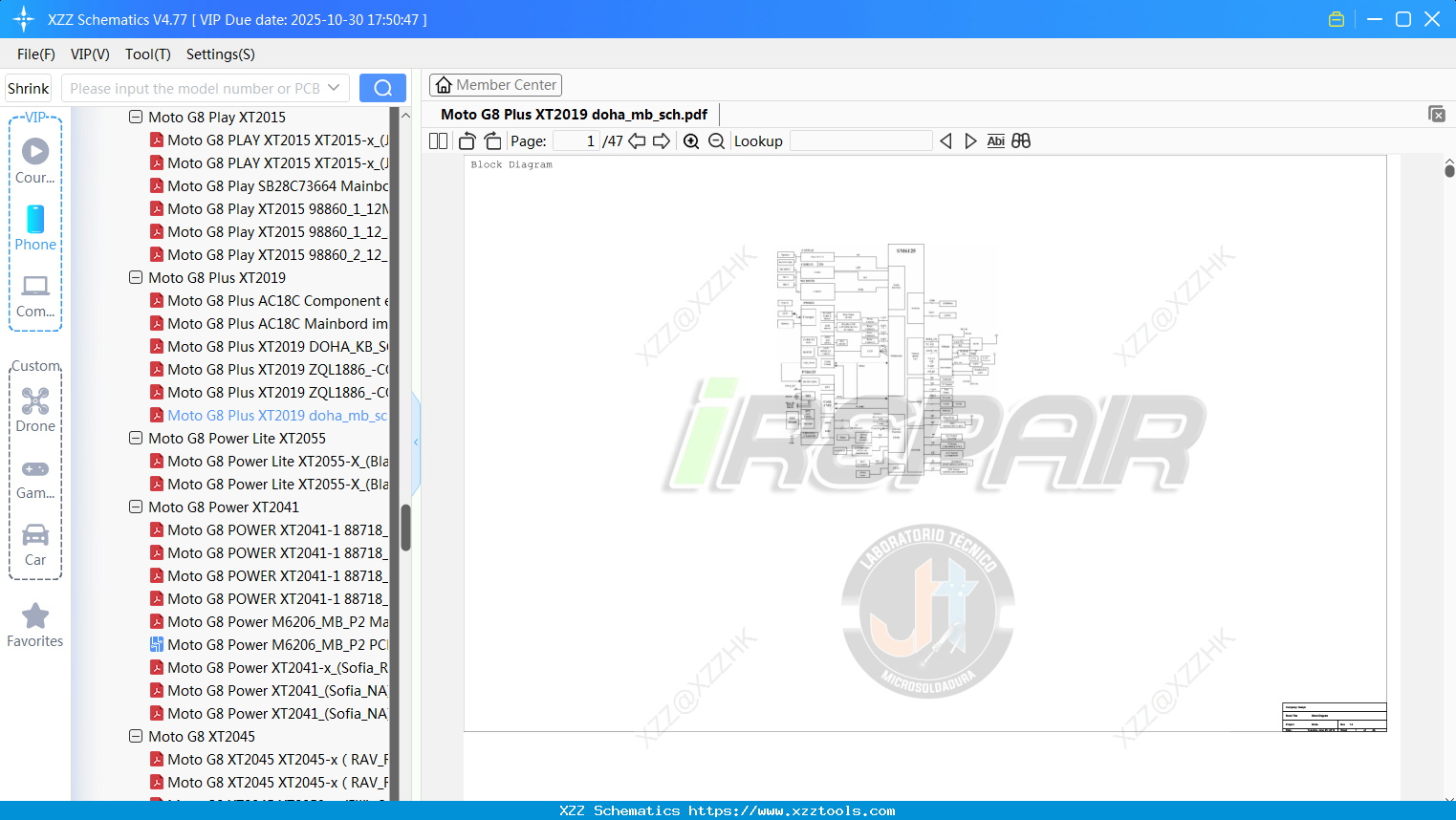Collapse the Moto G8 Plus XT2019 group
The height and width of the screenshot is (820, 1456).
tap(136, 277)
